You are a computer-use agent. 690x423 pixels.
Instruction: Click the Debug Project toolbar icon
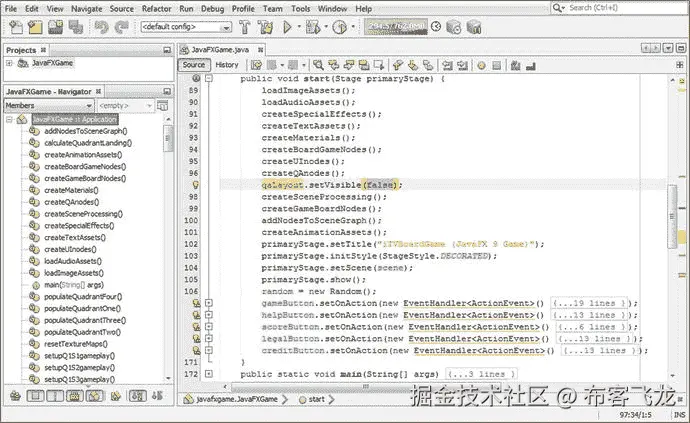(x=313, y=27)
